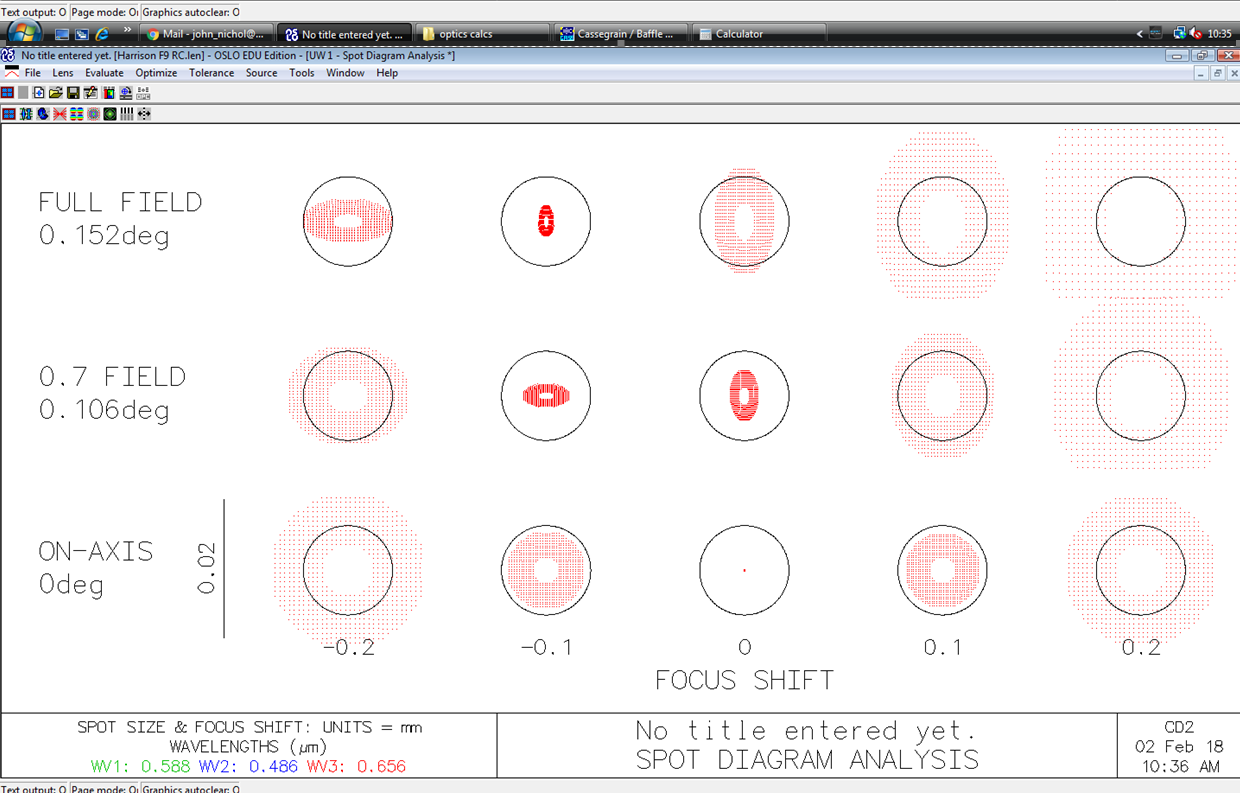Click the green square on black toolbar icon

[110, 114]
